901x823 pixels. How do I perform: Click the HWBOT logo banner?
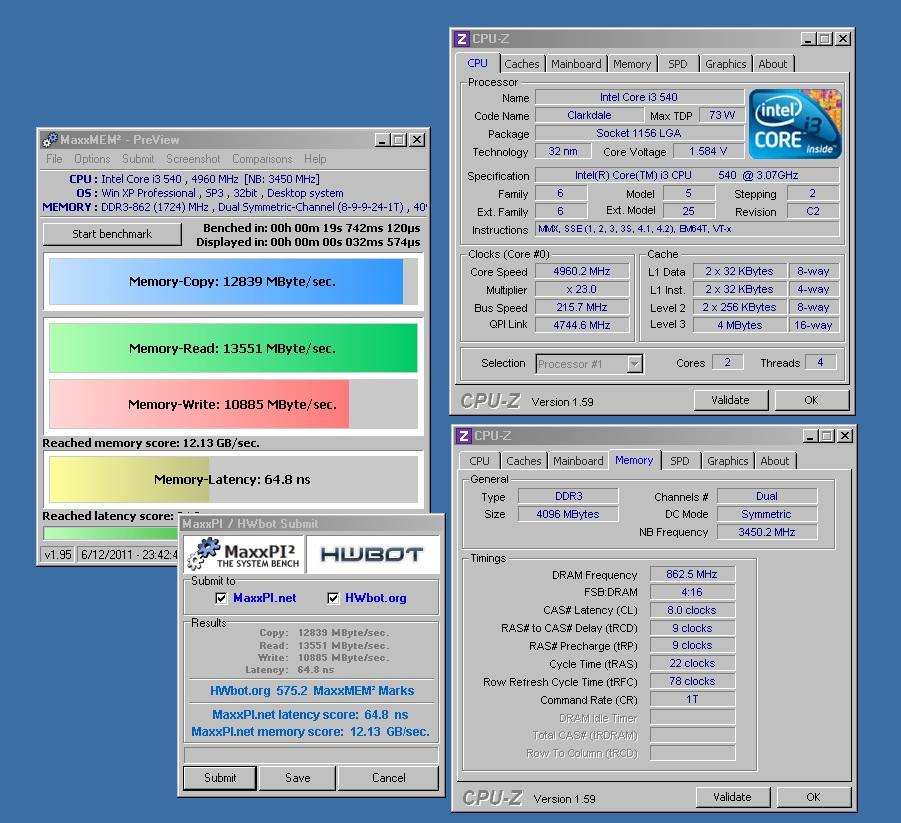(x=372, y=555)
